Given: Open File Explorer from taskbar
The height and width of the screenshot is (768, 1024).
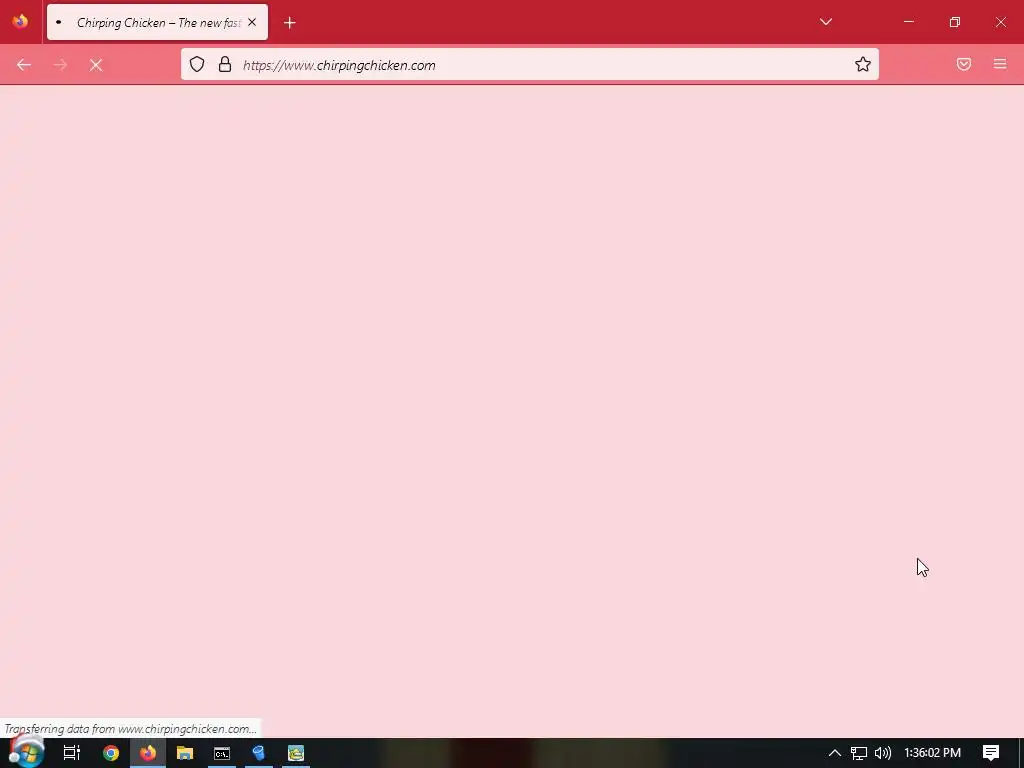Looking at the screenshot, I should [x=185, y=753].
